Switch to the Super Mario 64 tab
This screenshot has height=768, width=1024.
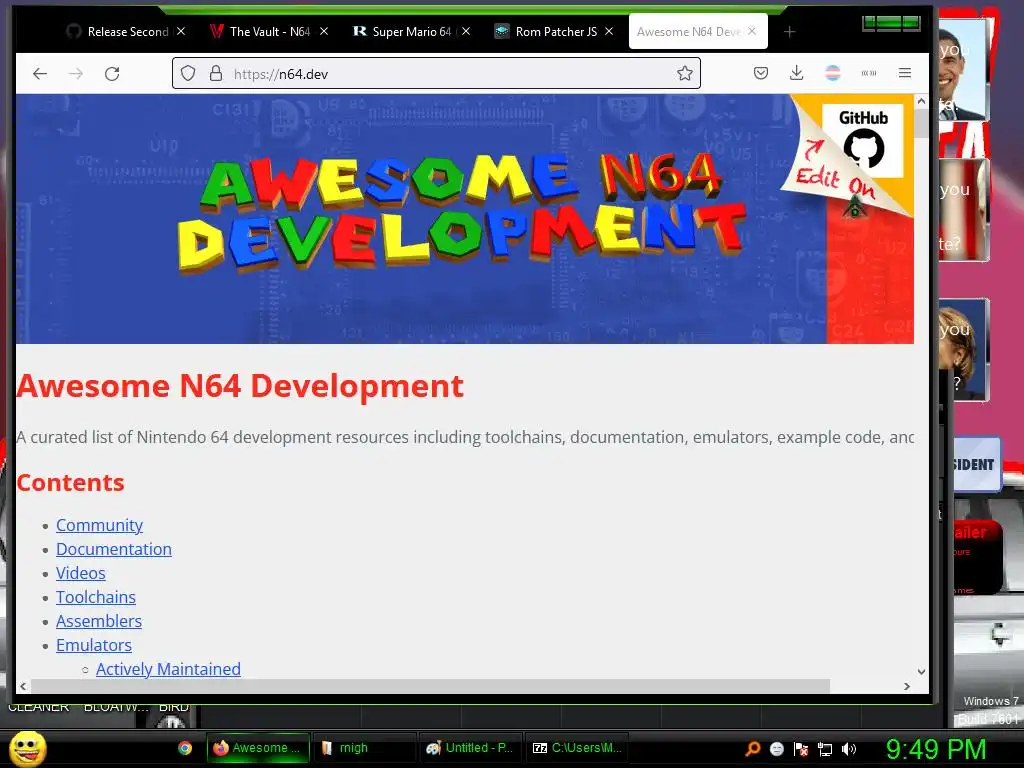[411, 31]
